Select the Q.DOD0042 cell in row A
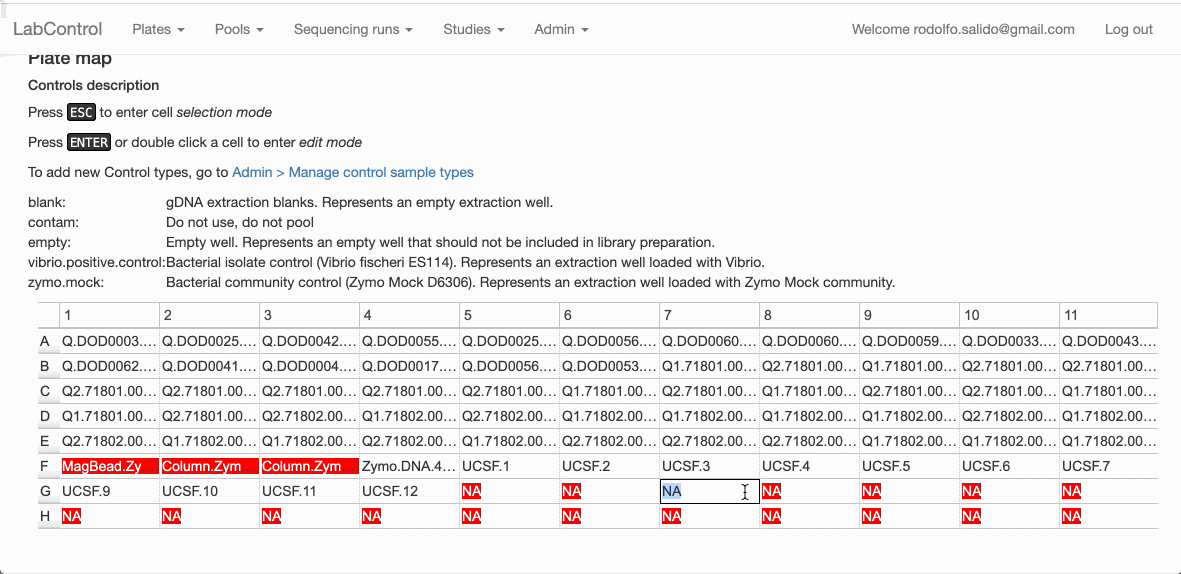The width and height of the screenshot is (1181, 574). point(310,341)
